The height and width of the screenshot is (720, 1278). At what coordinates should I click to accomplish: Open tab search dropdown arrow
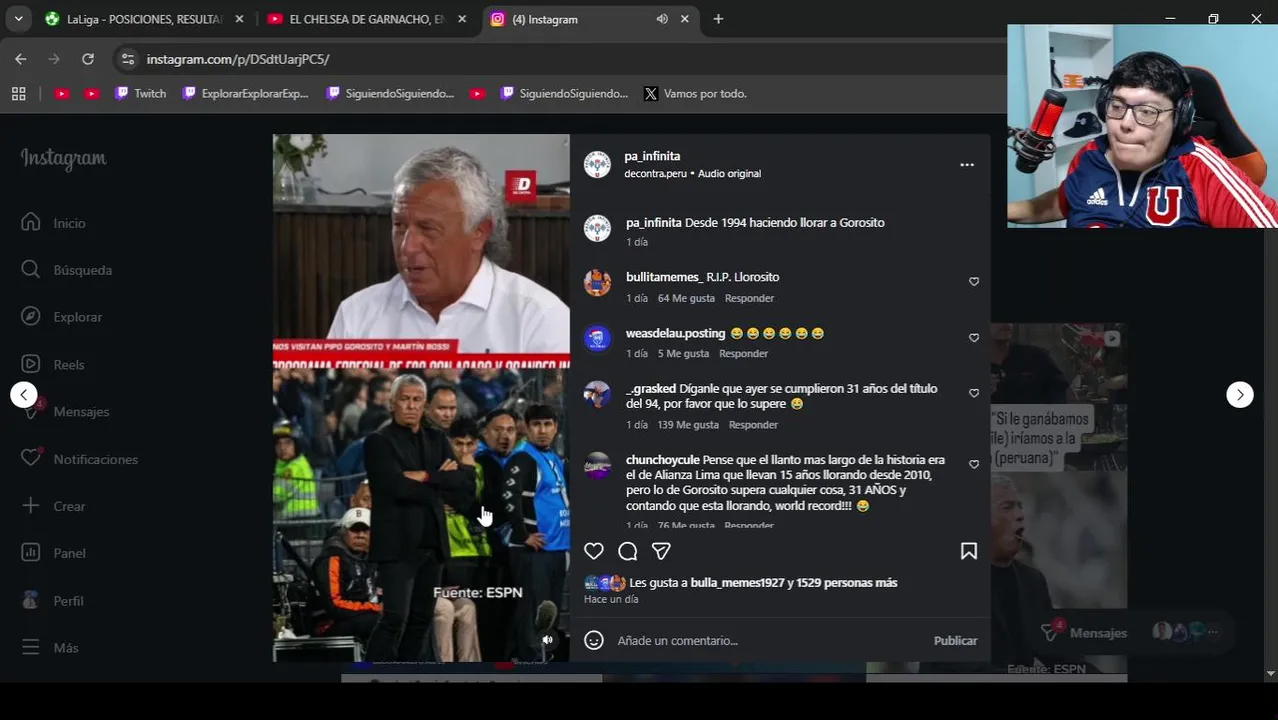[18, 19]
